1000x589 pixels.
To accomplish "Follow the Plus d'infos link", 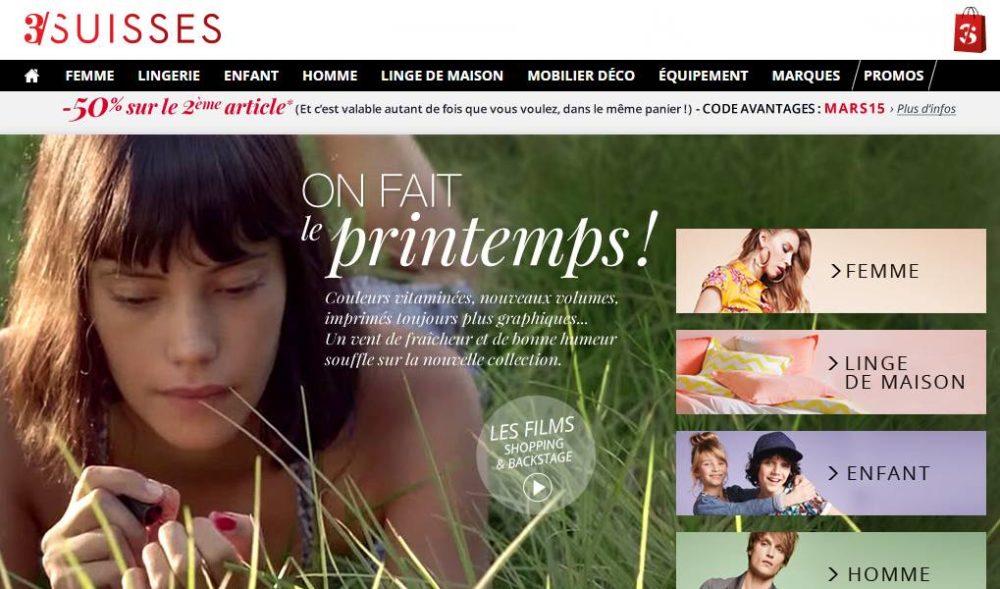I will (x=926, y=109).
